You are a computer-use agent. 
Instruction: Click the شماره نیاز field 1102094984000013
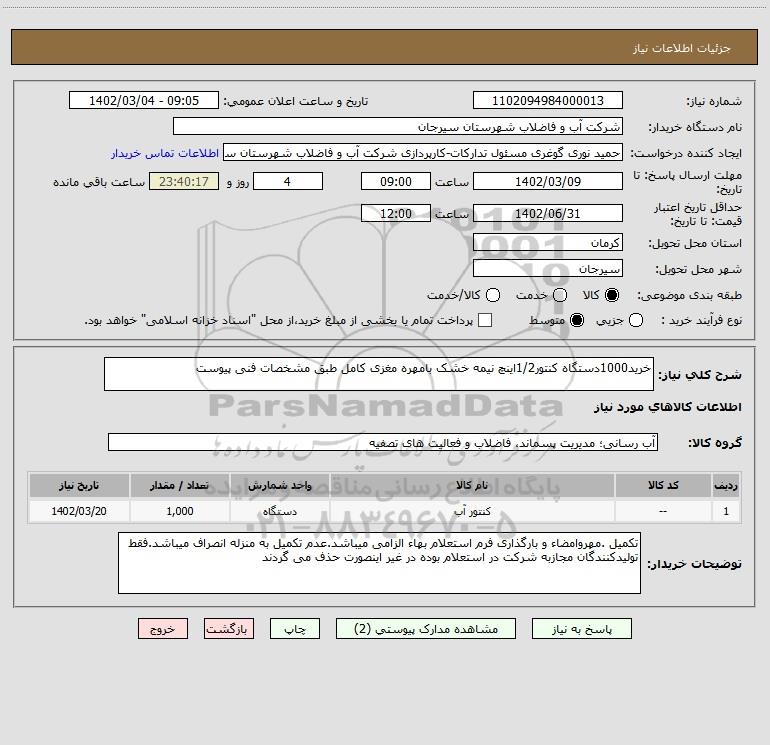pyautogui.click(x=548, y=101)
